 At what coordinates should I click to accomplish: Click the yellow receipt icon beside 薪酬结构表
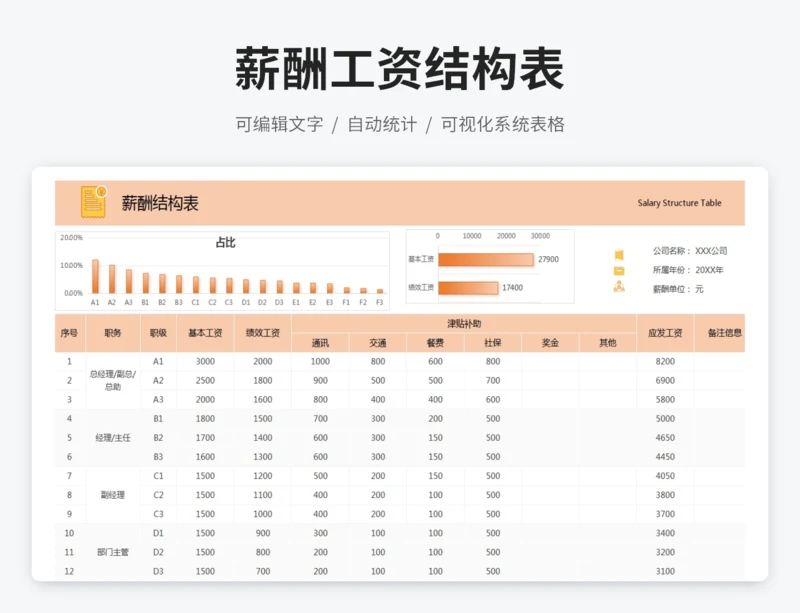tap(93, 202)
